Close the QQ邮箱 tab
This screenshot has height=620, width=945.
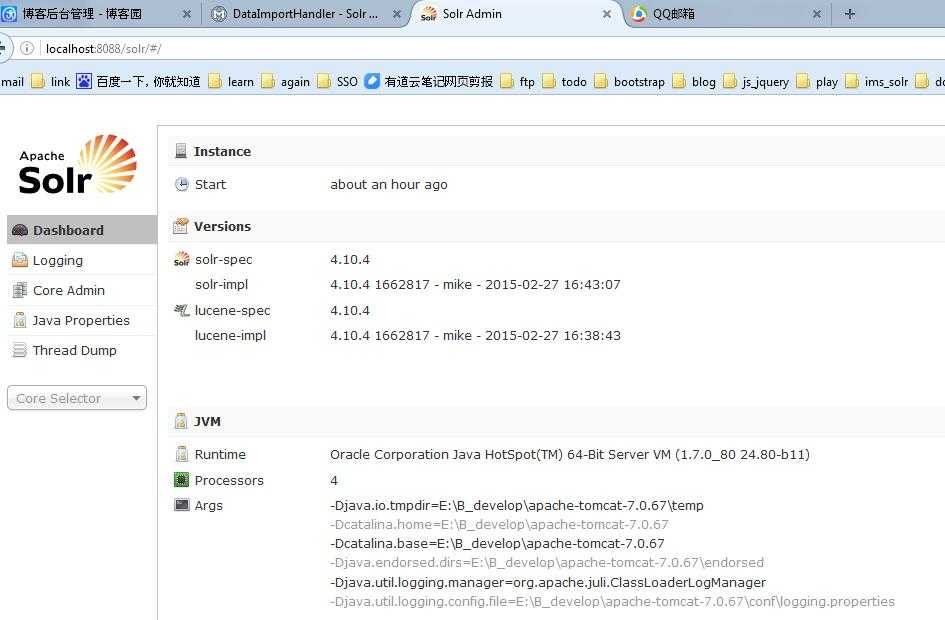(817, 14)
